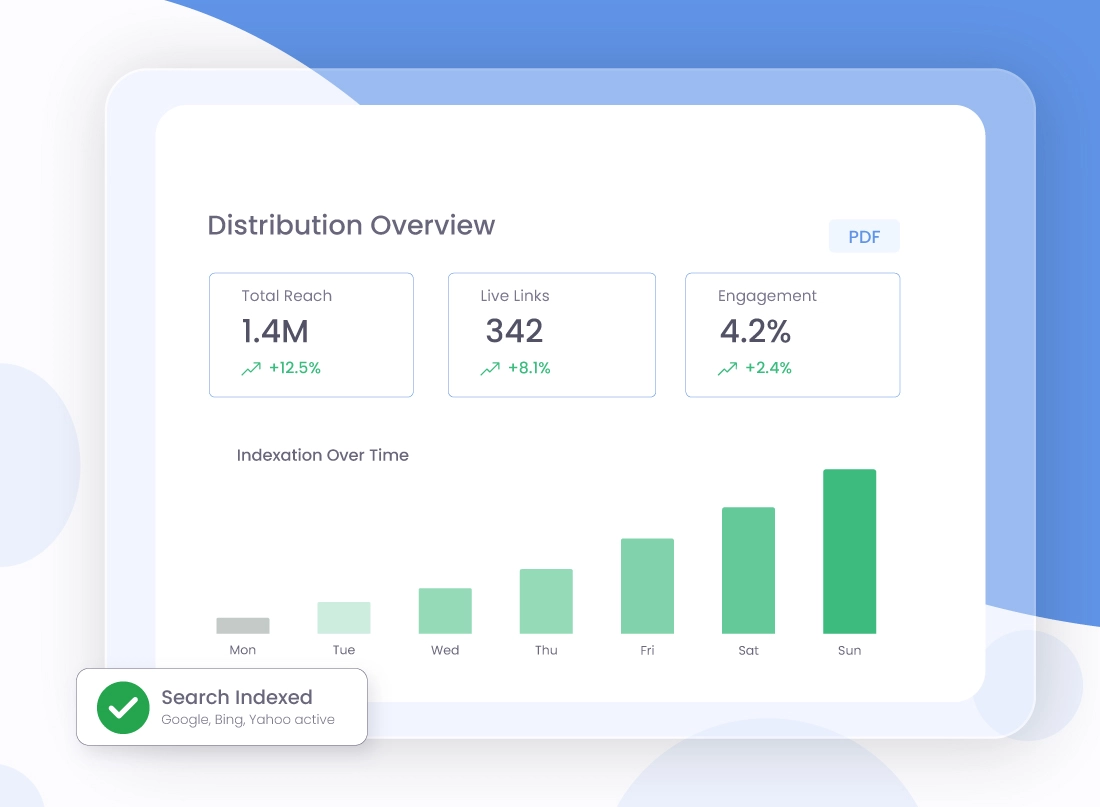The image size is (1100, 807).
Task: Click the Fri axis label
Action: click(x=647, y=650)
